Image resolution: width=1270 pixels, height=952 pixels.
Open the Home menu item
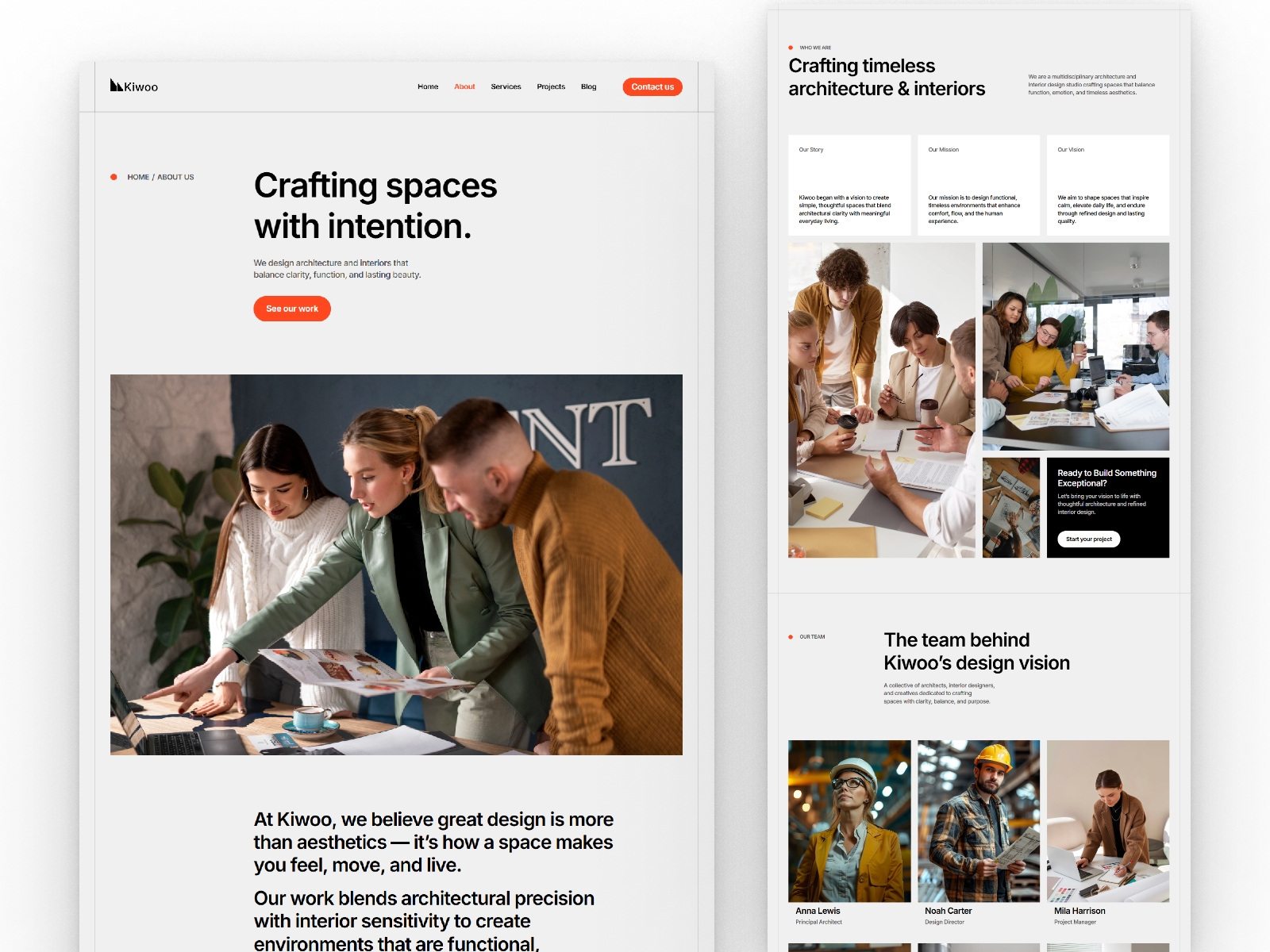428,86
